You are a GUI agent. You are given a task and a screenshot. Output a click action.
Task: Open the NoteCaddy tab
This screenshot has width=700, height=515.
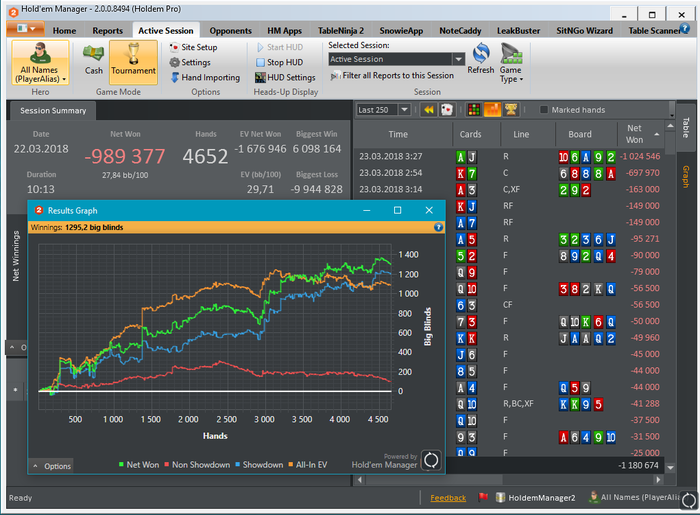pos(460,31)
